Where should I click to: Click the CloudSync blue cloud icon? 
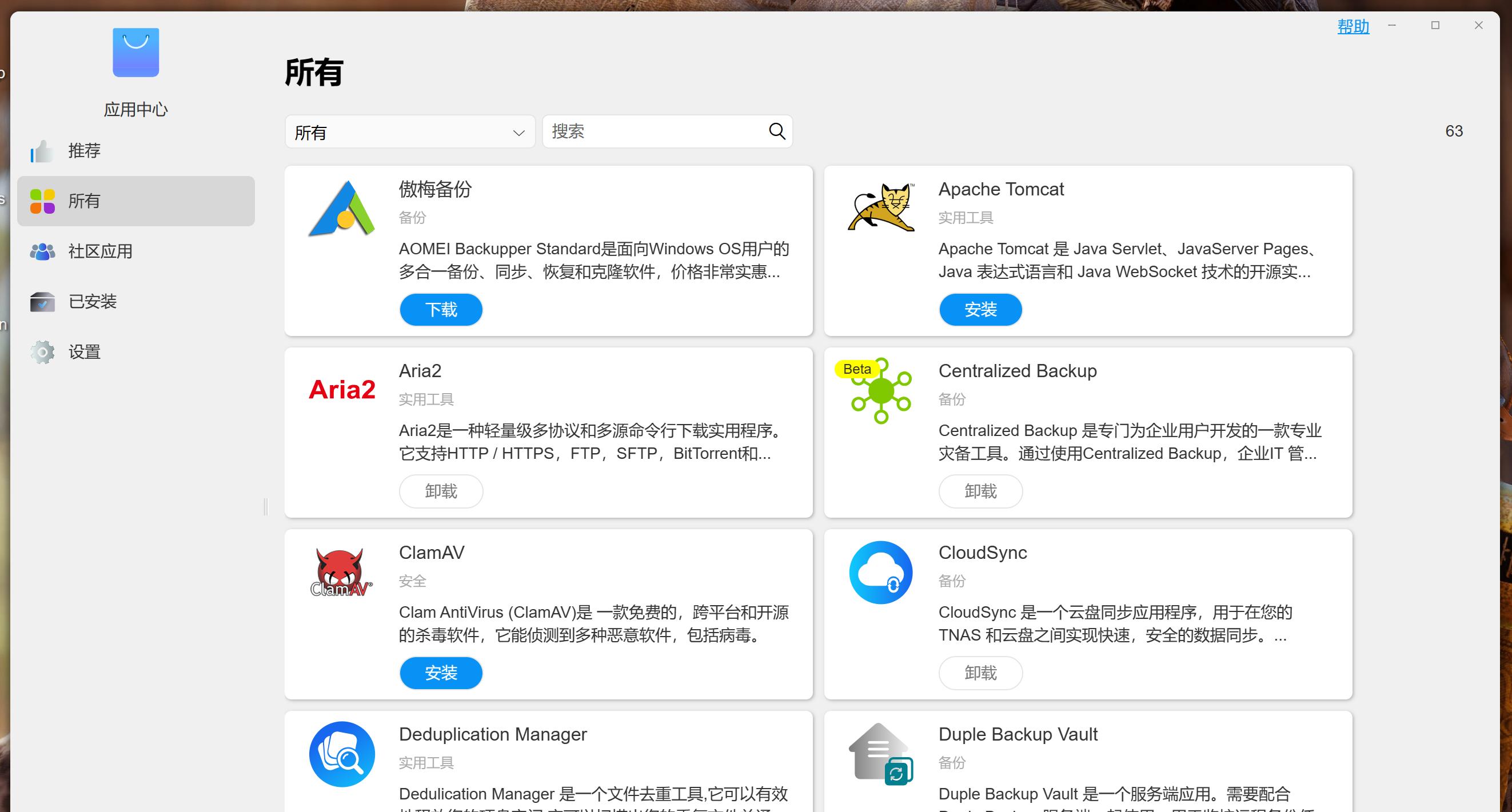point(881,573)
